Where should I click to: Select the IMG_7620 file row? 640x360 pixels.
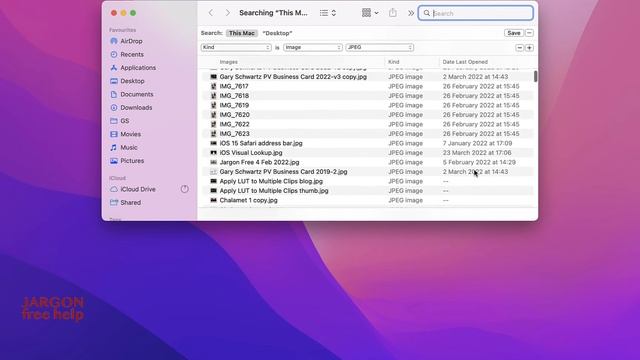(x=367, y=115)
